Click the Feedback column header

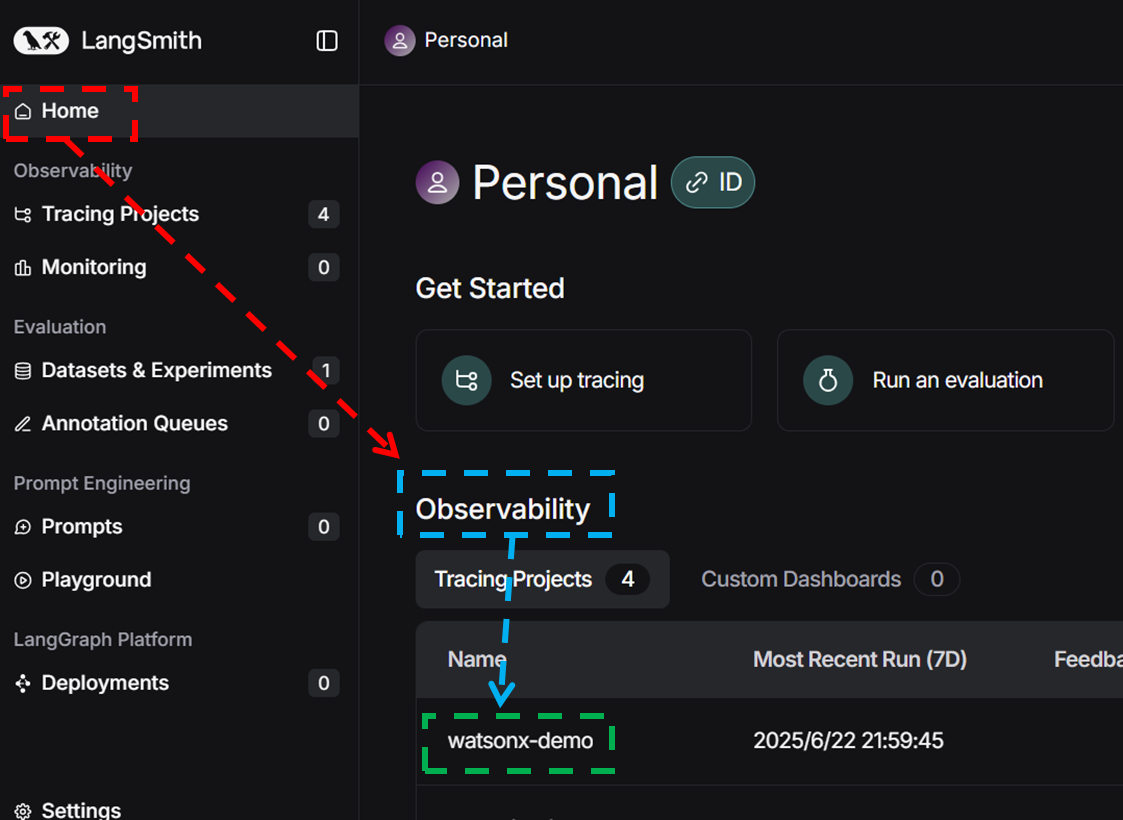point(1088,660)
